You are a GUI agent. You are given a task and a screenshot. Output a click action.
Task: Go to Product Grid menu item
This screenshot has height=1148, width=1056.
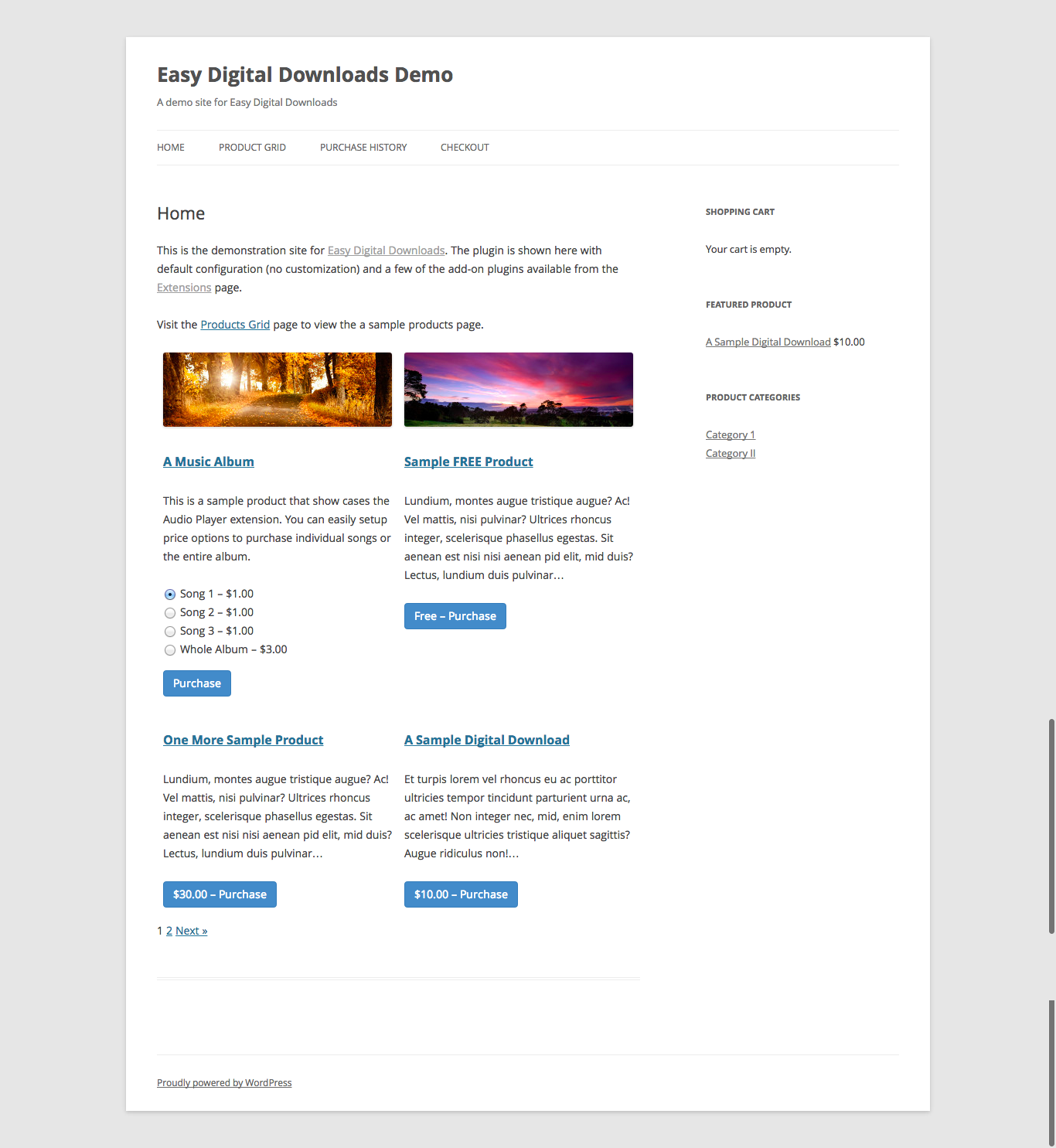point(252,148)
